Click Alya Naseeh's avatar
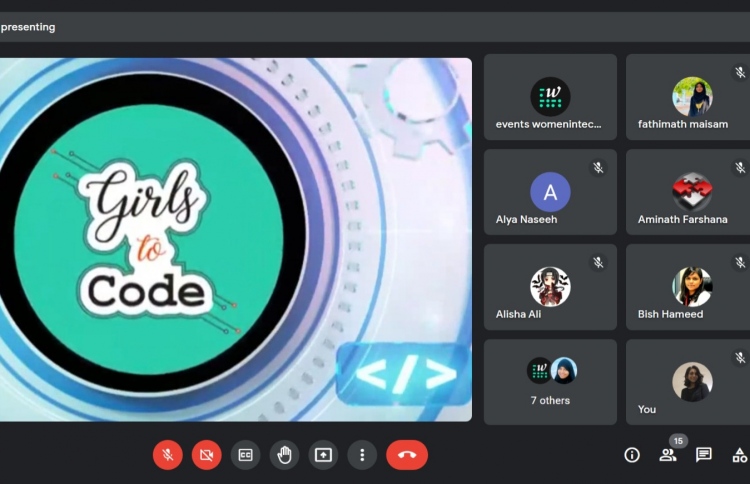Viewport: 750px width, 484px height. click(550, 191)
